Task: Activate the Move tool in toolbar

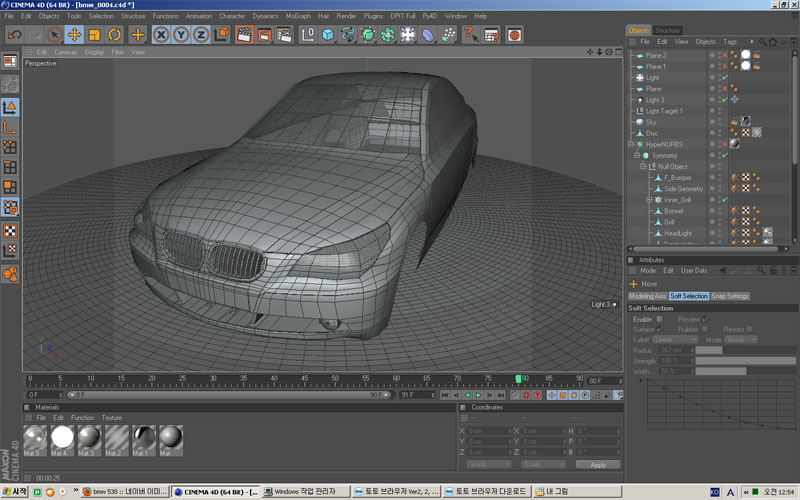Action: pyautogui.click(x=74, y=35)
